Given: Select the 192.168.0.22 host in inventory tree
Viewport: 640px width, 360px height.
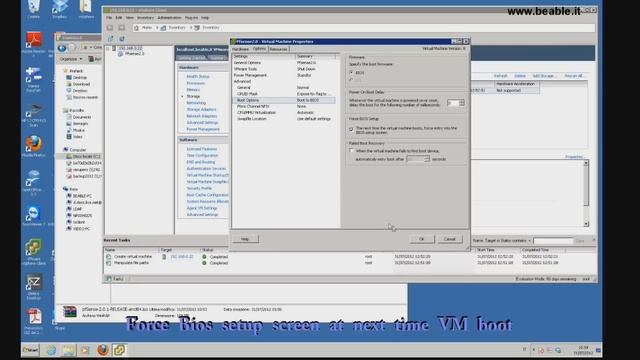Looking at the screenshot, I should [130, 48].
